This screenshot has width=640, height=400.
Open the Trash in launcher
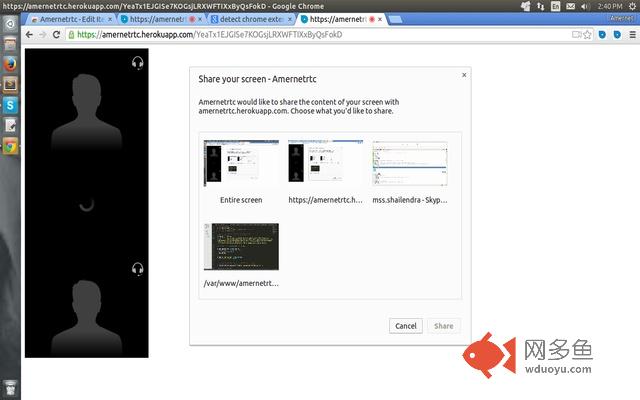point(10,387)
